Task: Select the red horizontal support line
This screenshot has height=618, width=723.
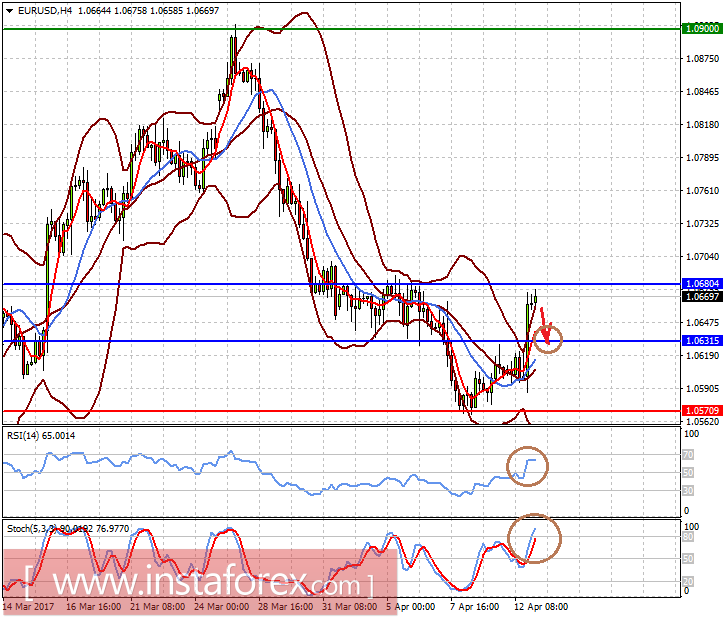Action: coord(342,410)
